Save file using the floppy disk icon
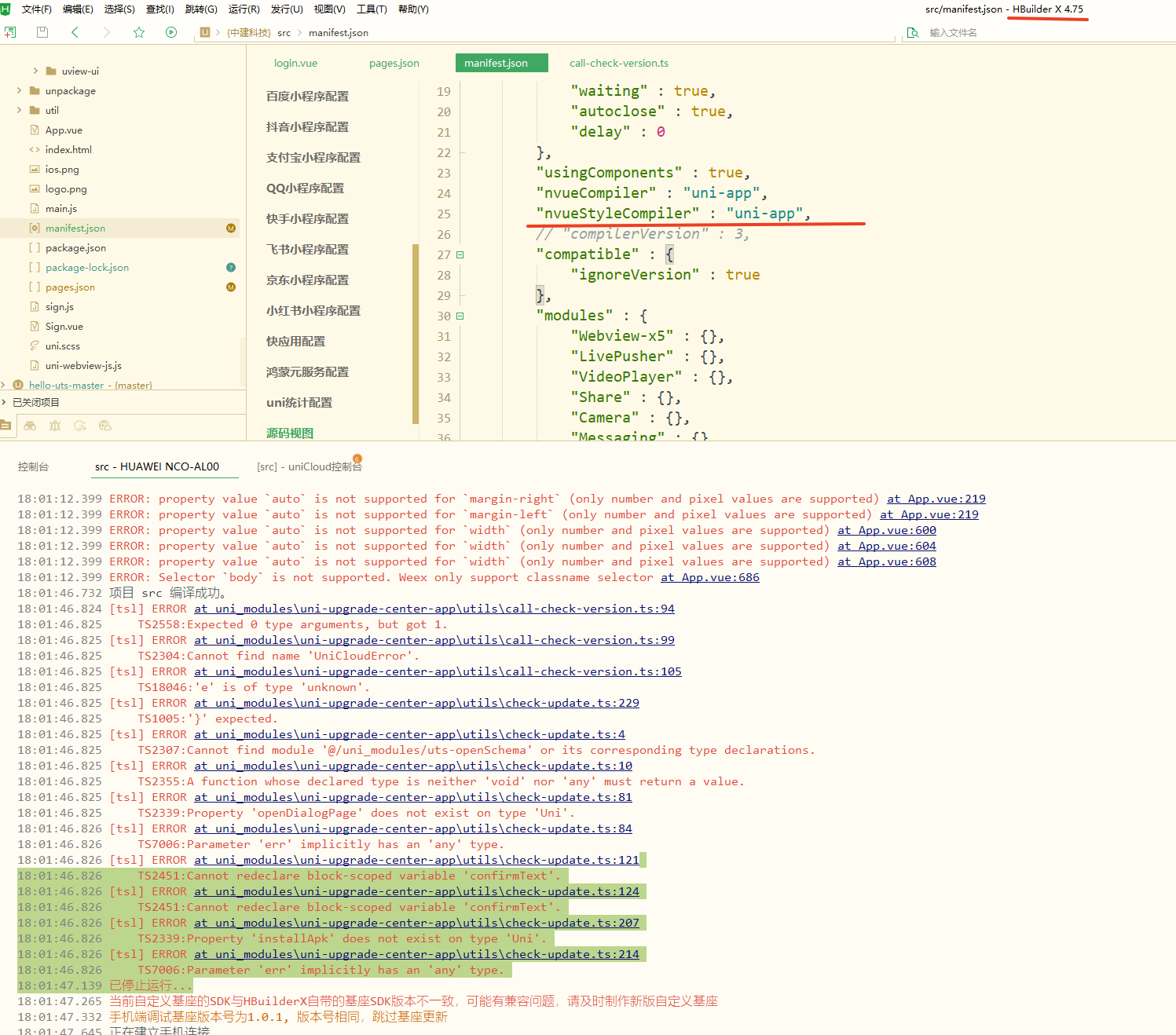This screenshot has width=1176, height=1035. [42, 32]
